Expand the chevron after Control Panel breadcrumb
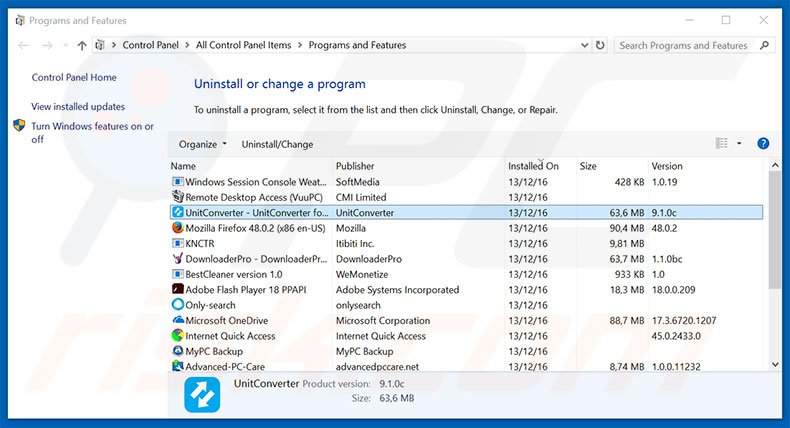Screen dimensions: 790x428 coord(187,45)
